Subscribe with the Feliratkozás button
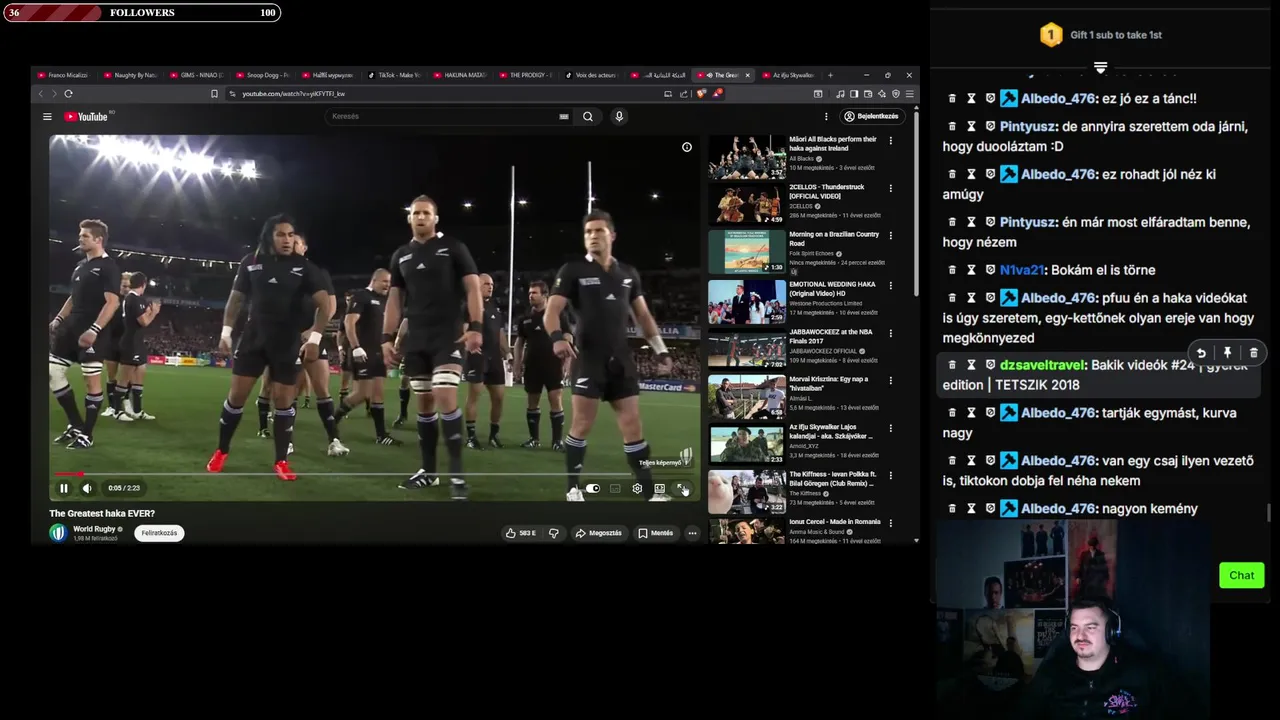 (159, 533)
